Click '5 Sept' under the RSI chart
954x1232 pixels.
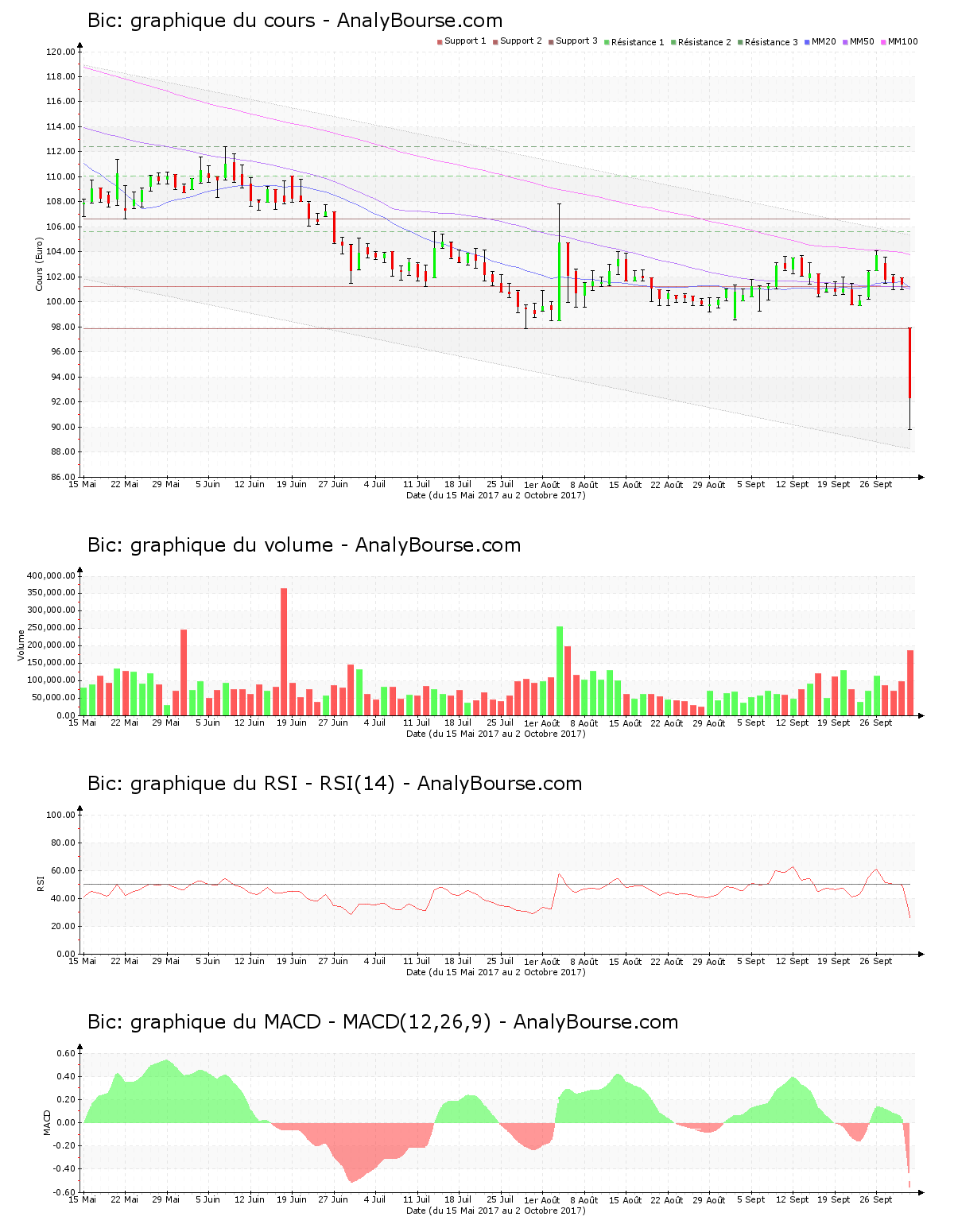750,961
